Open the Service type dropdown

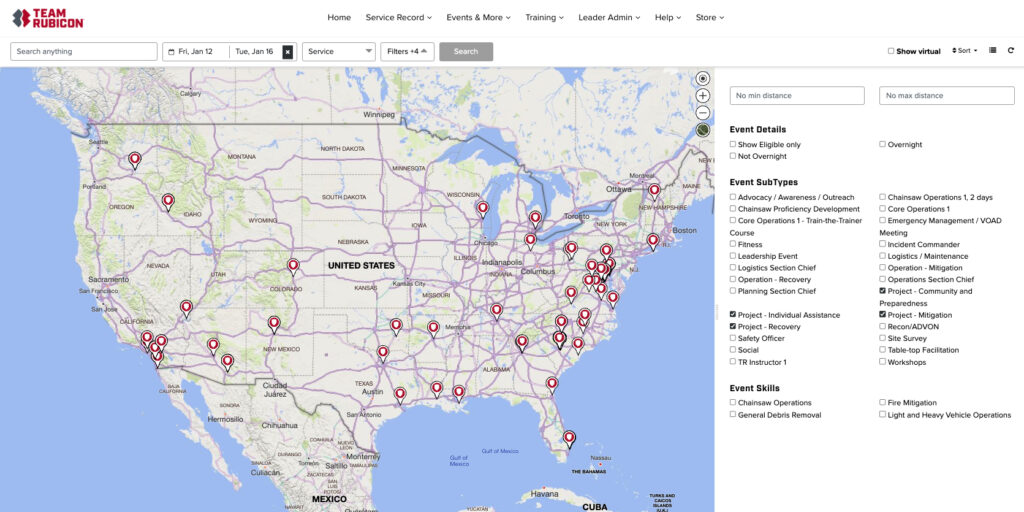pos(339,52)
